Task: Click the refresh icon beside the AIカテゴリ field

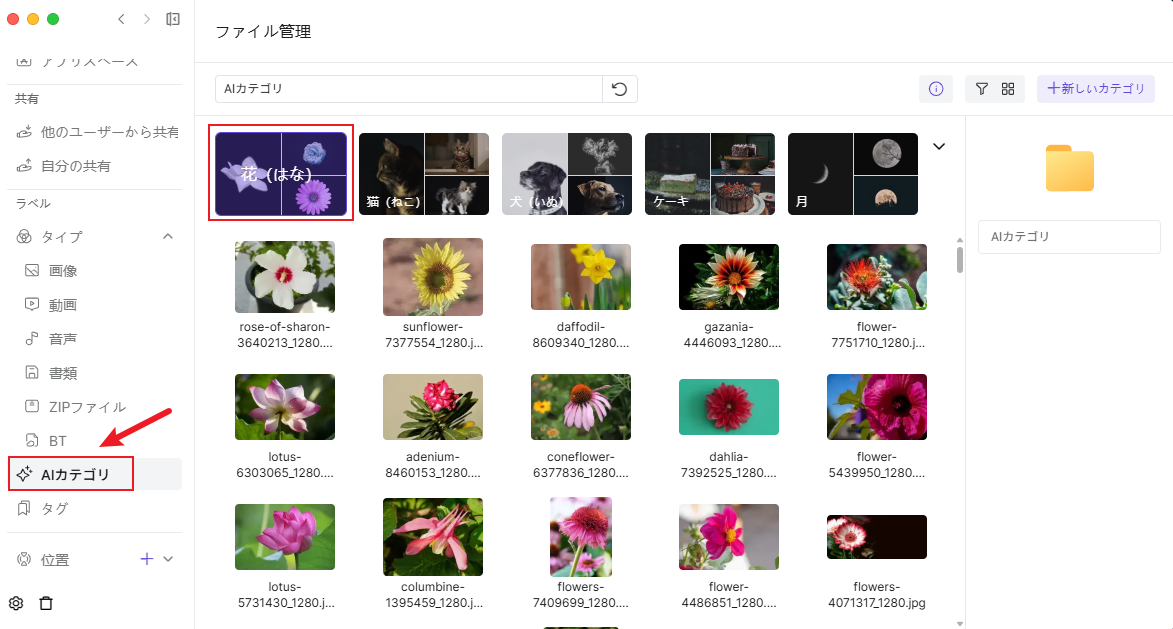Action: click(x=619, y=89)
